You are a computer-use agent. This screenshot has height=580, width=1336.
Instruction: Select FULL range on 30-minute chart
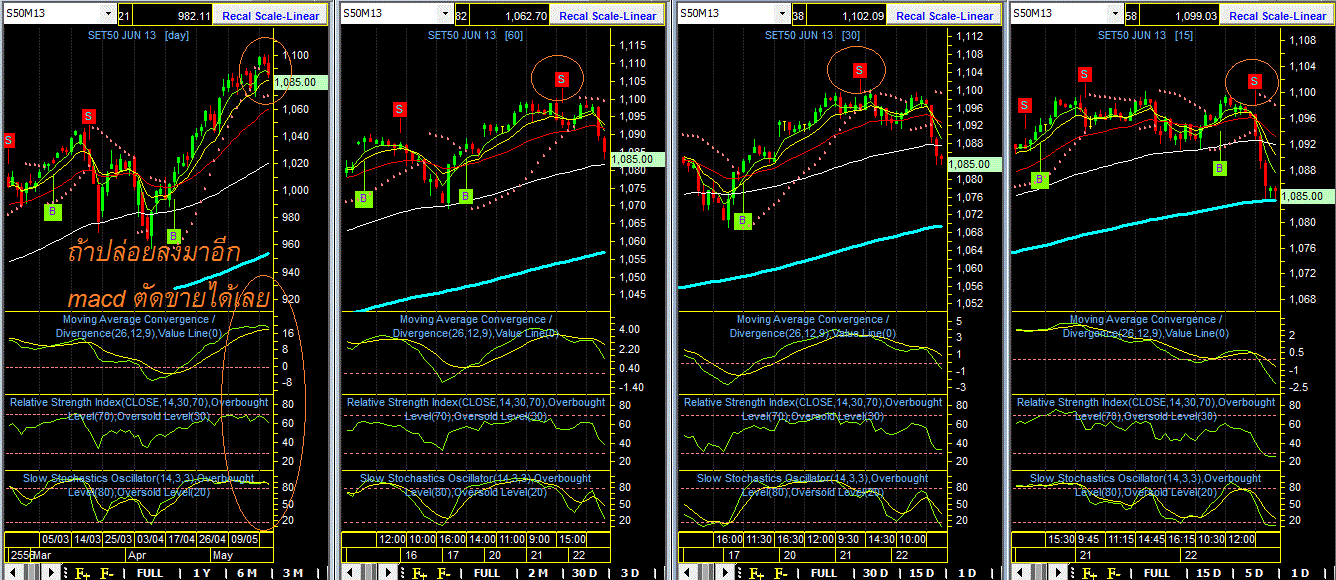pos(824,573)
